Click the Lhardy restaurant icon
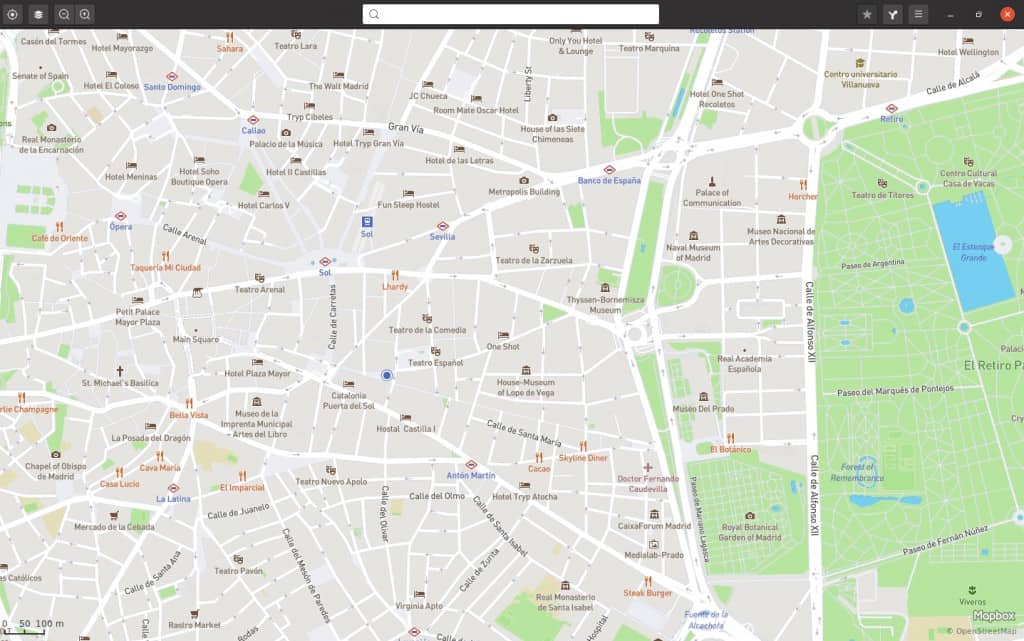Viewport: 1024px width, 641px height. [394, 275]
